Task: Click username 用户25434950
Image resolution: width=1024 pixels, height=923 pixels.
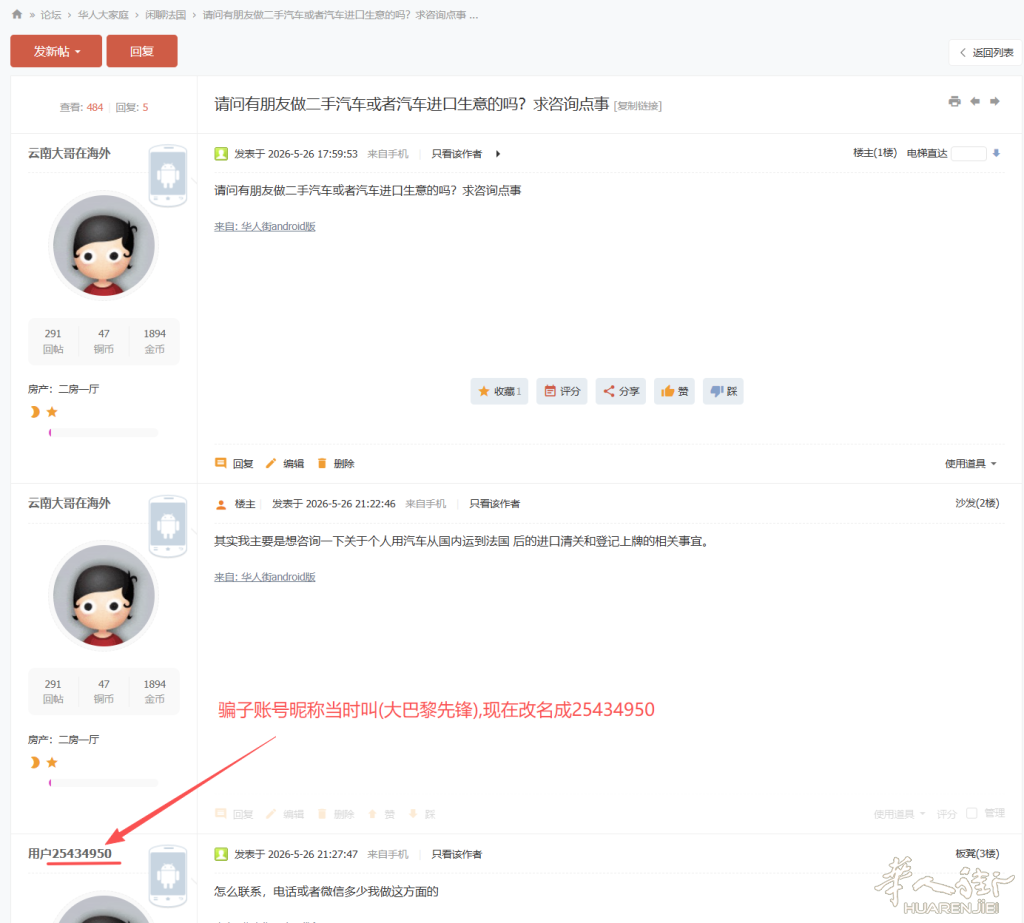Action: (x=70, y=853)
